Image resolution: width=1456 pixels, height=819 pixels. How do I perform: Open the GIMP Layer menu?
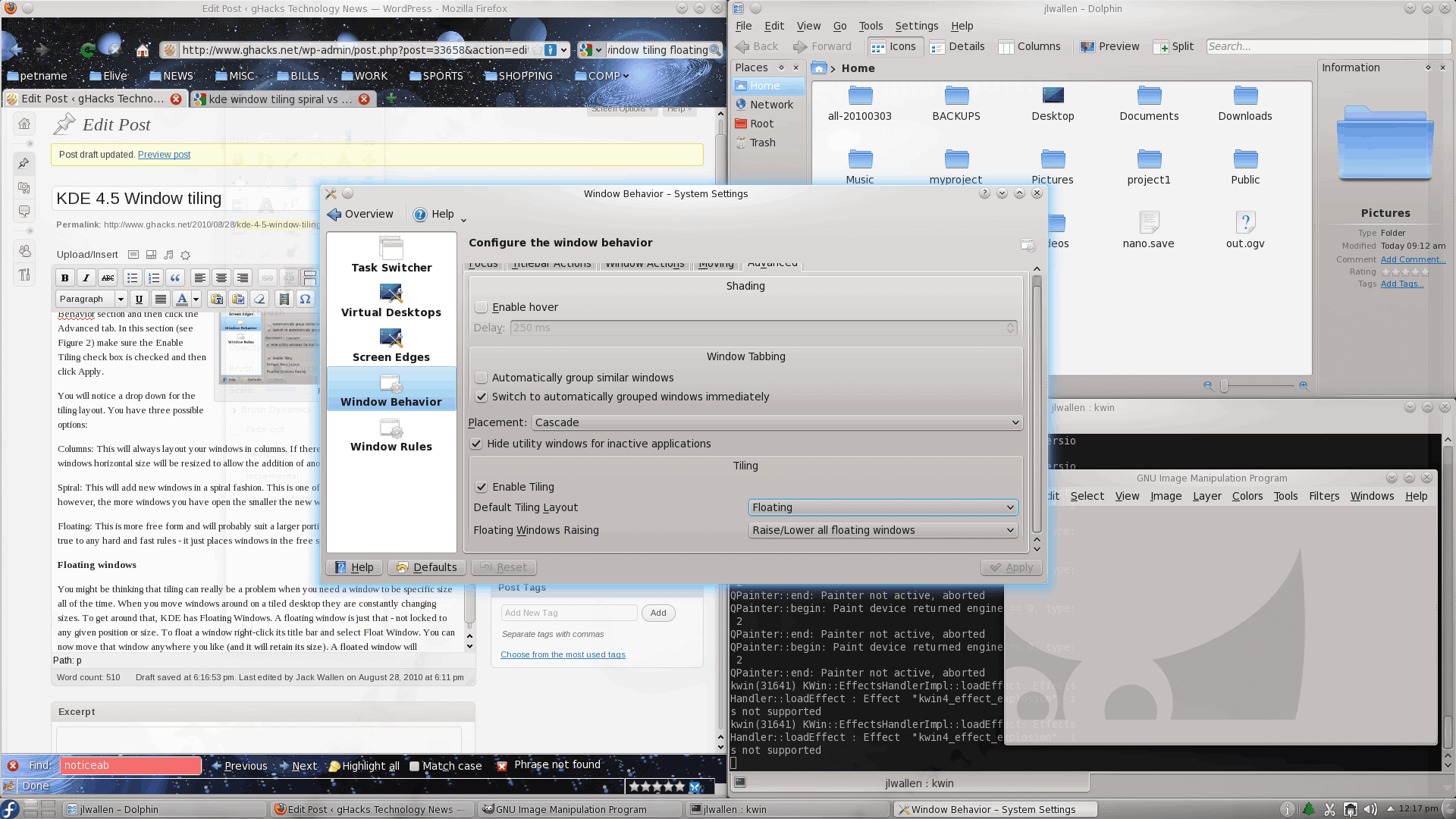[x=1207, y=496]
